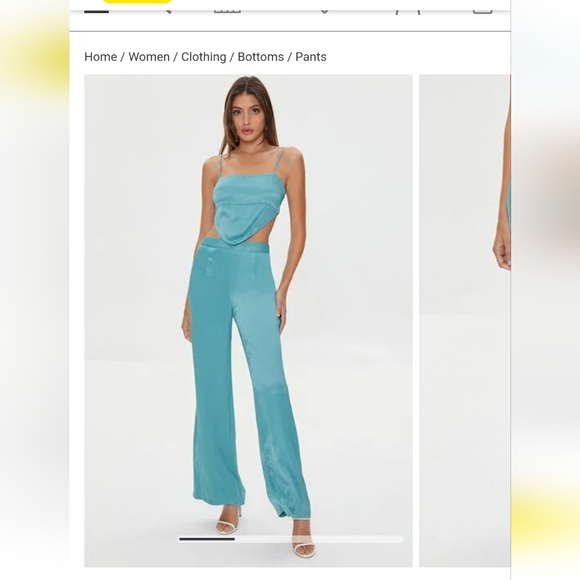Tap the teal cami top on model

tap(249, 207)
